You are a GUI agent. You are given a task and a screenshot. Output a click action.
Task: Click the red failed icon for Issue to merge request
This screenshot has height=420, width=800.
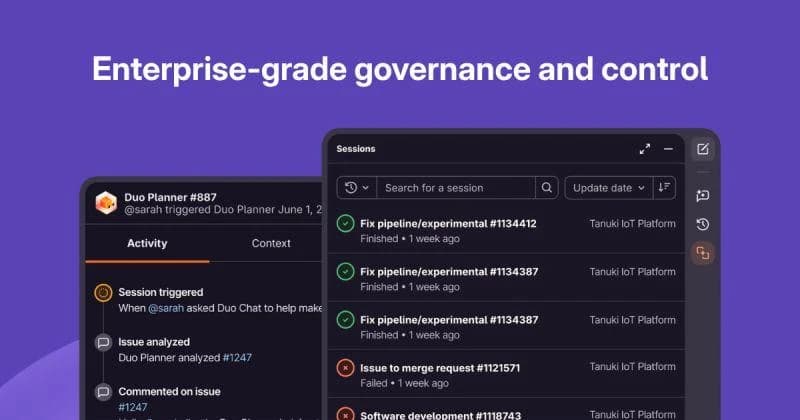345,368
